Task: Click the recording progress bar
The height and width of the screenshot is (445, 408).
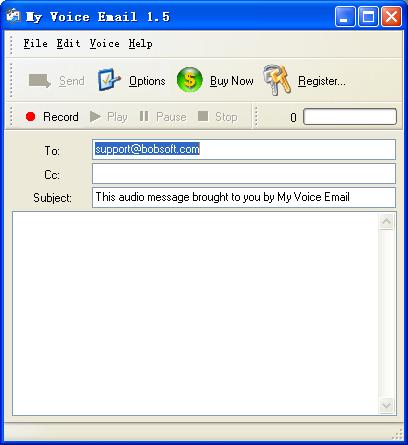Action: pyautogui.click(x=350, y=117)
